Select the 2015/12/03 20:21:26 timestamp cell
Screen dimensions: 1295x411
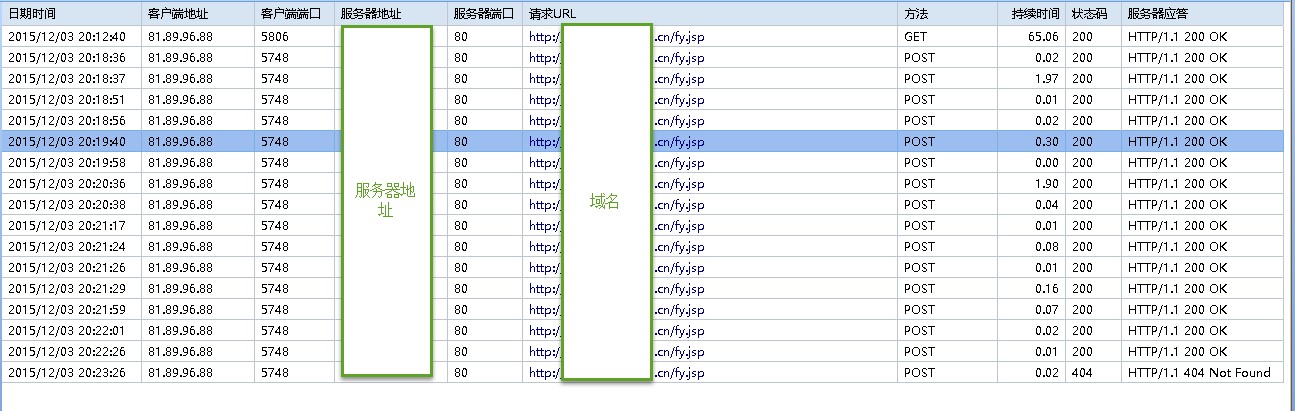click(x=67, y=267)
